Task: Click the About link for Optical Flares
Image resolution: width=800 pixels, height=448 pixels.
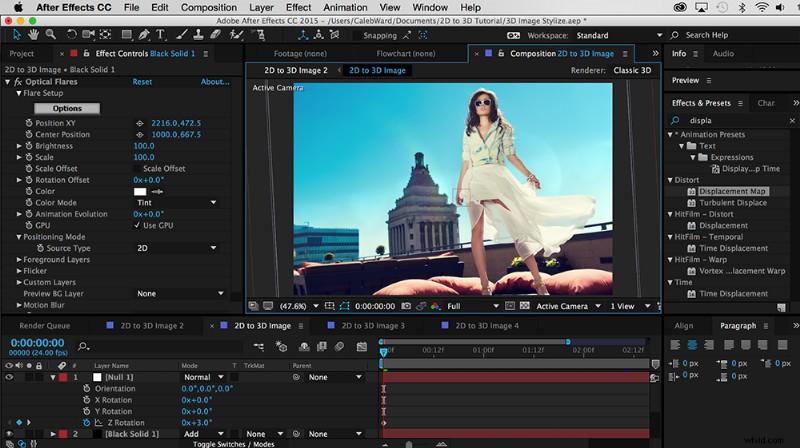Action: coord(215,82)
